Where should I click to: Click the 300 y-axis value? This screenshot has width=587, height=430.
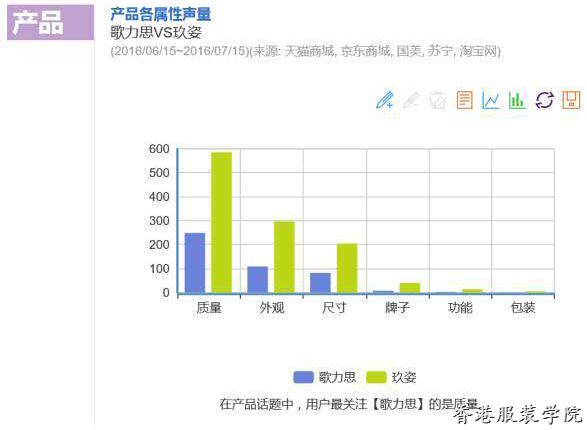(x=159, y=221)
